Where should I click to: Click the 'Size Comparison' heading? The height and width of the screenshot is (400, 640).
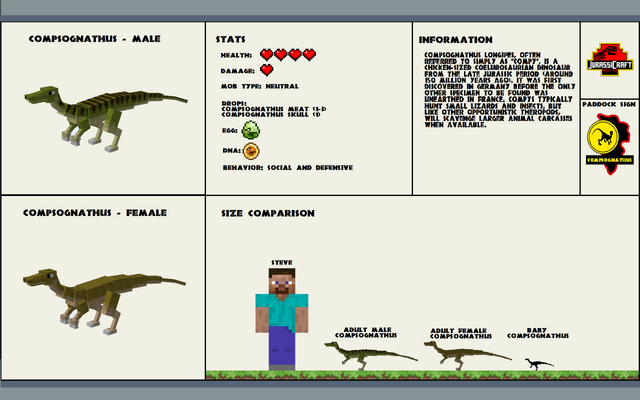pos(268,213)
